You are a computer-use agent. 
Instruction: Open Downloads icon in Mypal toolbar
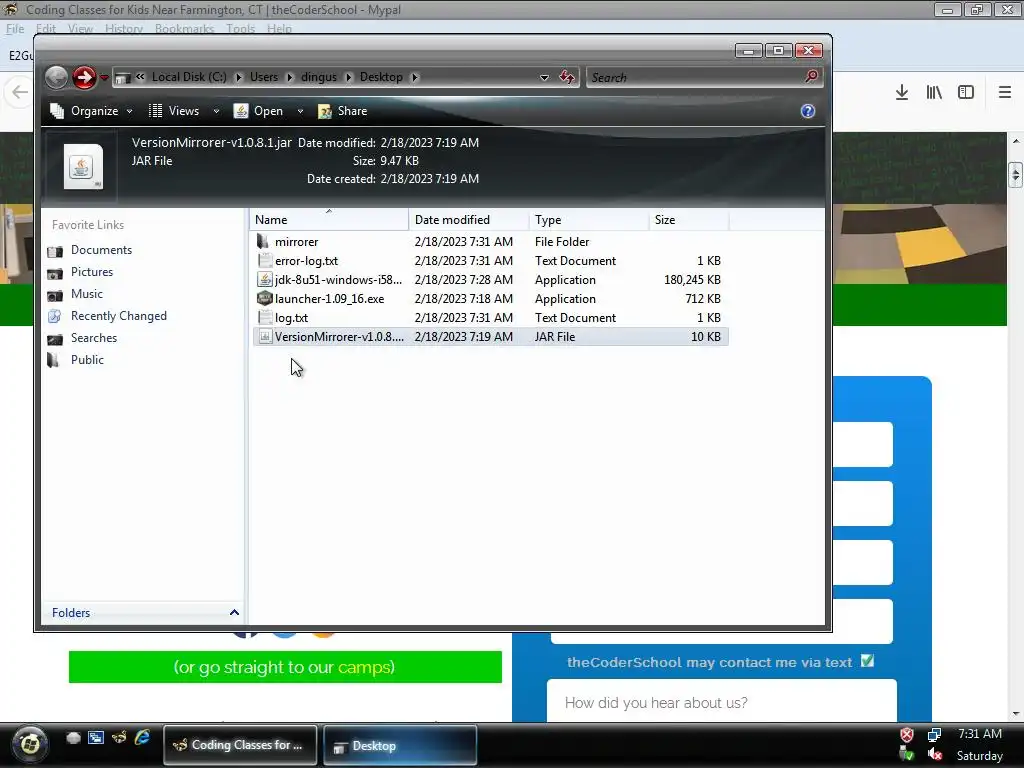902,92
